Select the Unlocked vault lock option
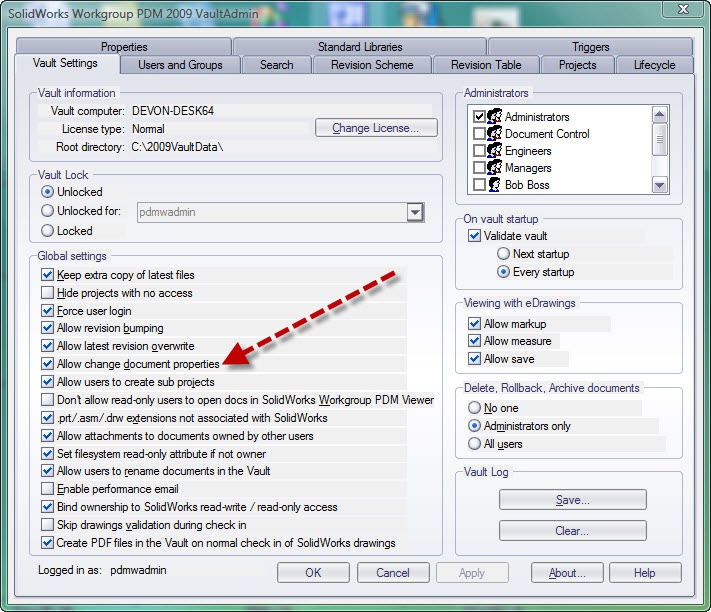This screenshot has width=711, height=612. coord(47,192)
